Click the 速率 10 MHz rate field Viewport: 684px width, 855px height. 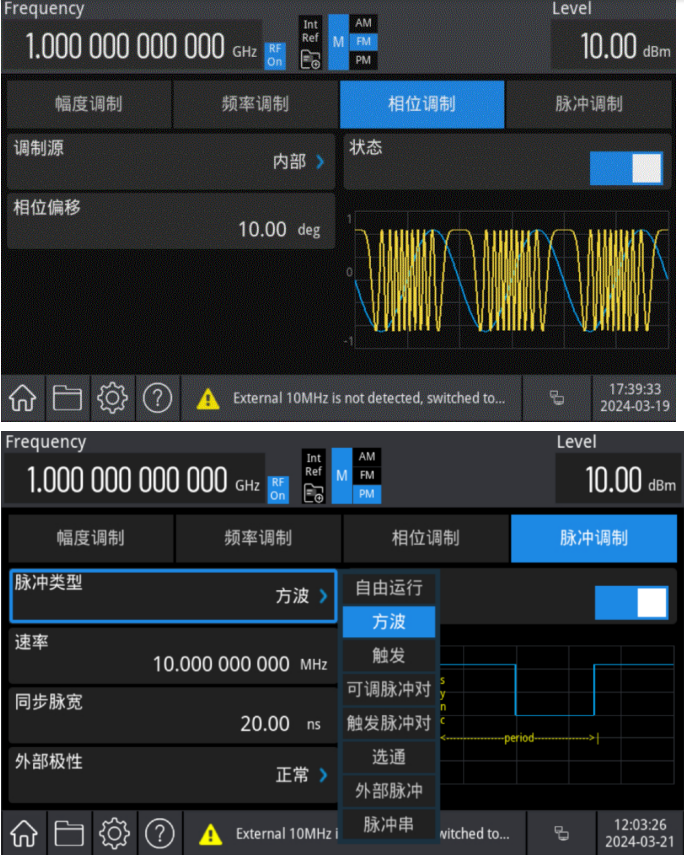tap(170, 654)
